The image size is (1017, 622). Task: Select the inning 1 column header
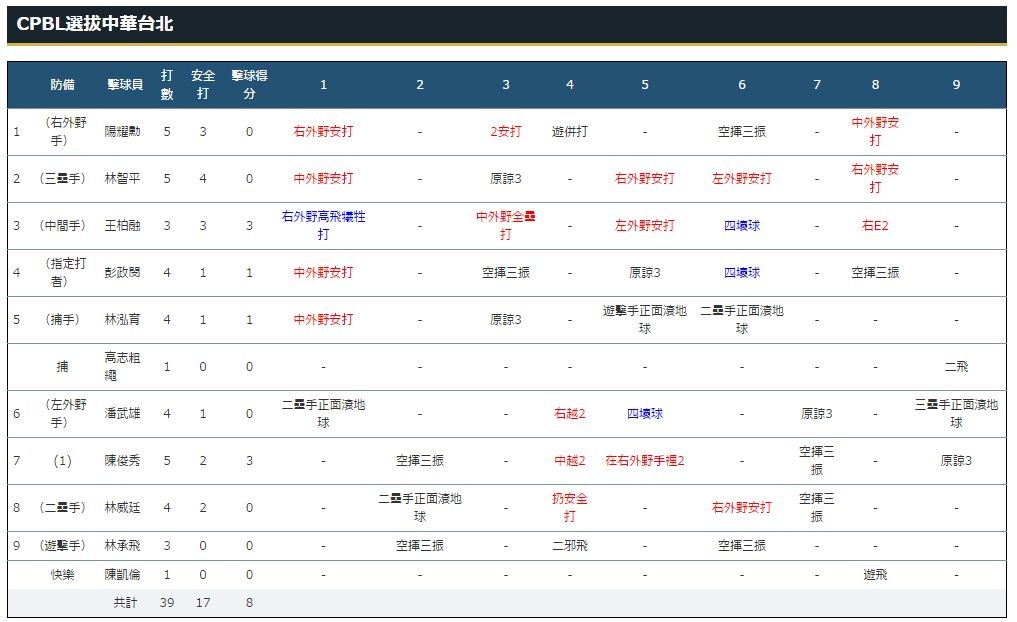323,84
